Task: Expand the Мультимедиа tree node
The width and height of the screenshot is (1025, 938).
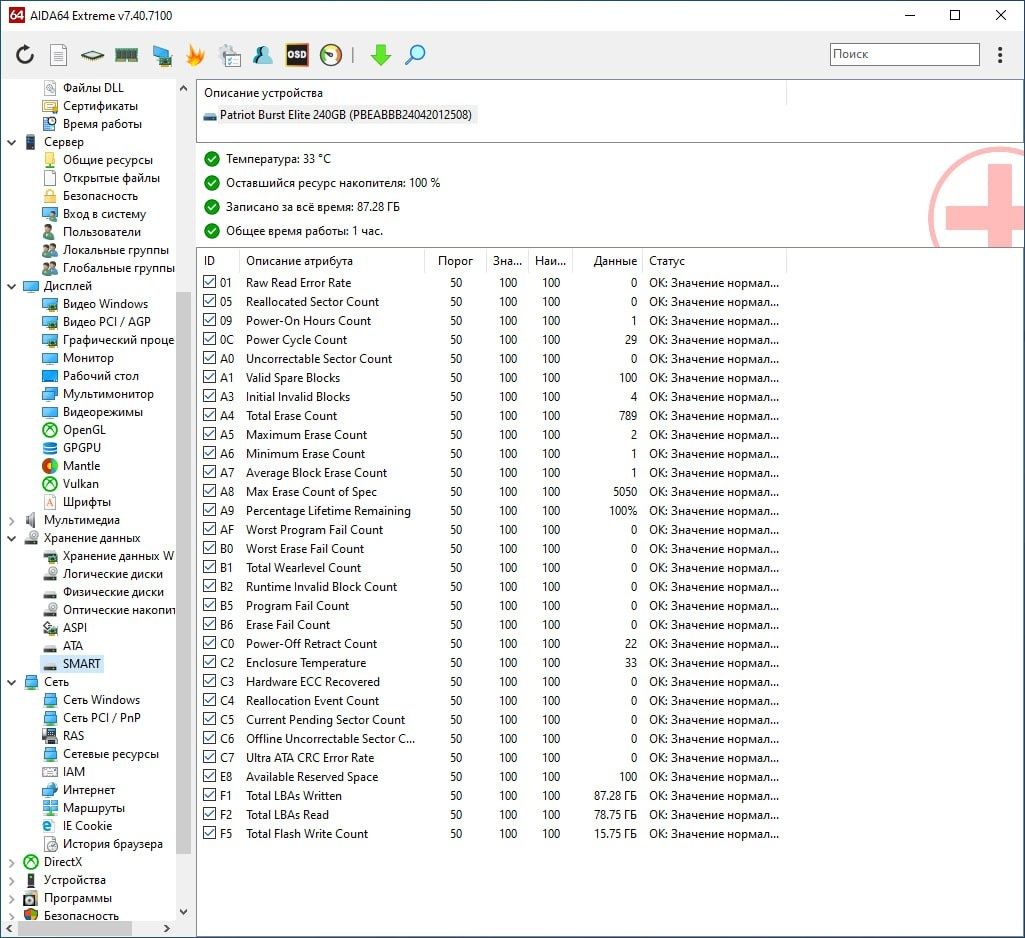Action: 12,520
